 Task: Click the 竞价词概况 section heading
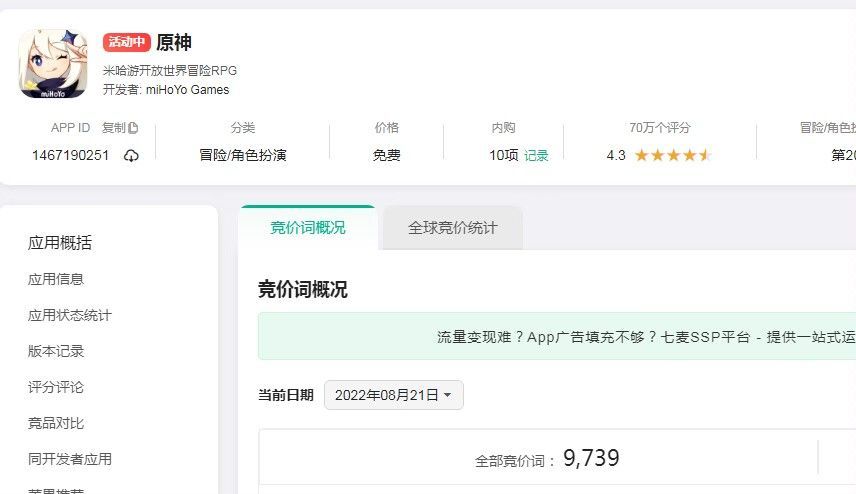point(302,289)
